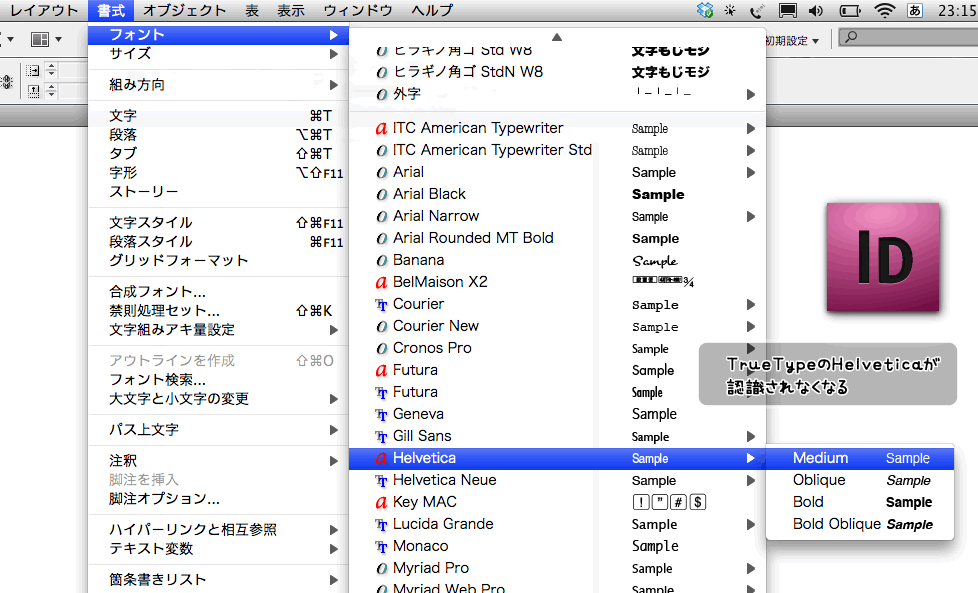Select the BelMaison X2 font
This screenshot has height=593, width=978.
557,282
